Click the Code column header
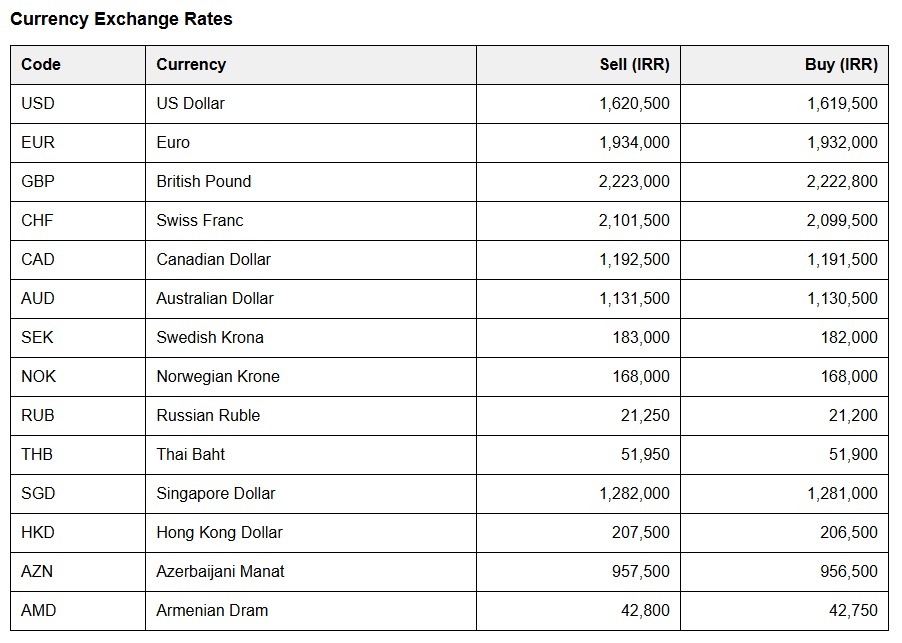This screenshot has width=902, height=643. click(41, 65)
